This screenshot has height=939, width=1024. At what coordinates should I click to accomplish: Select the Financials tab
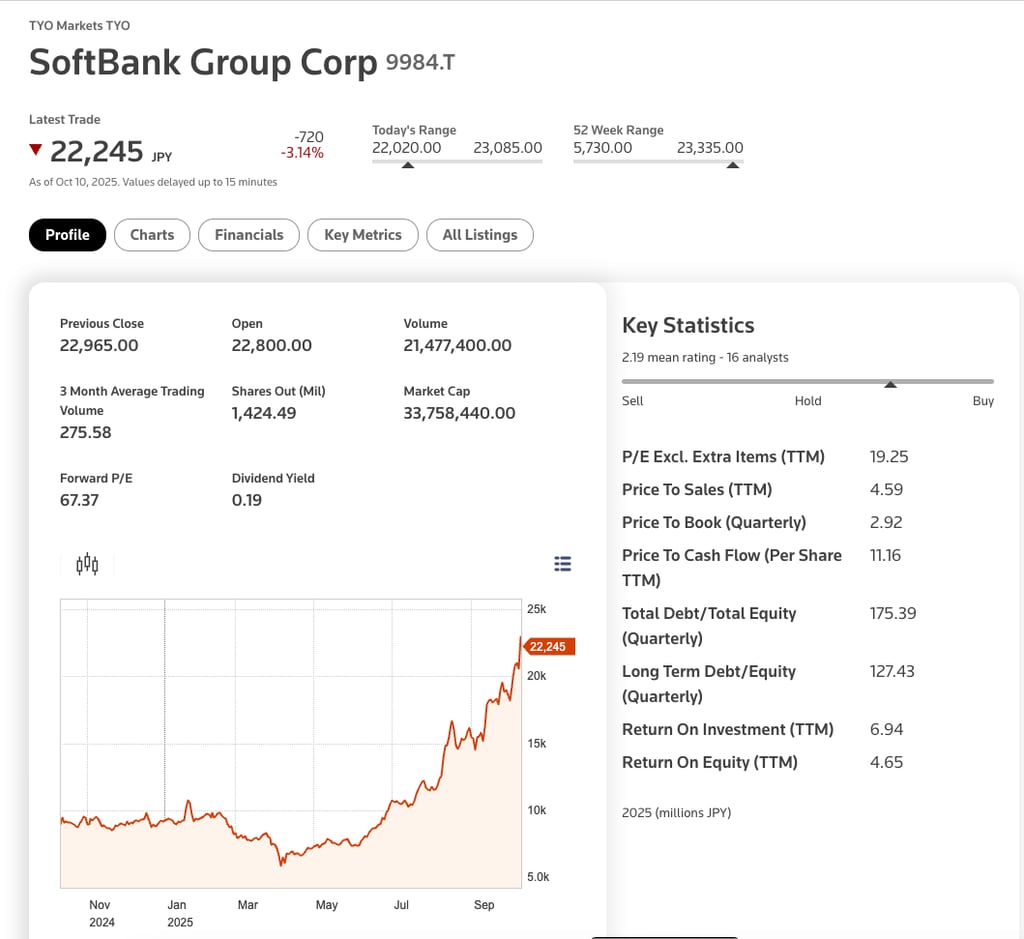click(249, 235)
